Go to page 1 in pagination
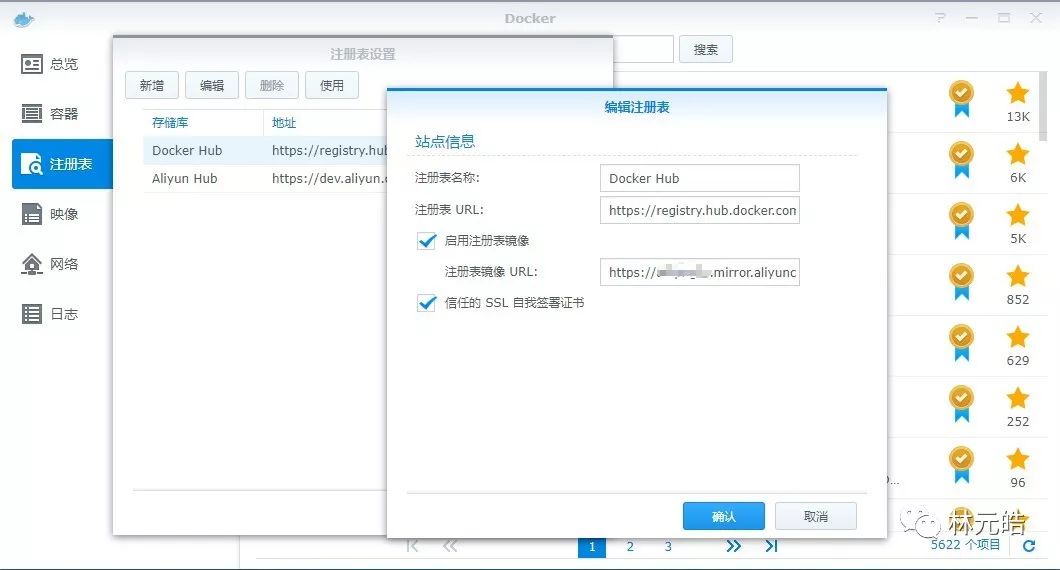This screenshot has height=570, width=1060. pyautogui.click(x=592, y=546)
